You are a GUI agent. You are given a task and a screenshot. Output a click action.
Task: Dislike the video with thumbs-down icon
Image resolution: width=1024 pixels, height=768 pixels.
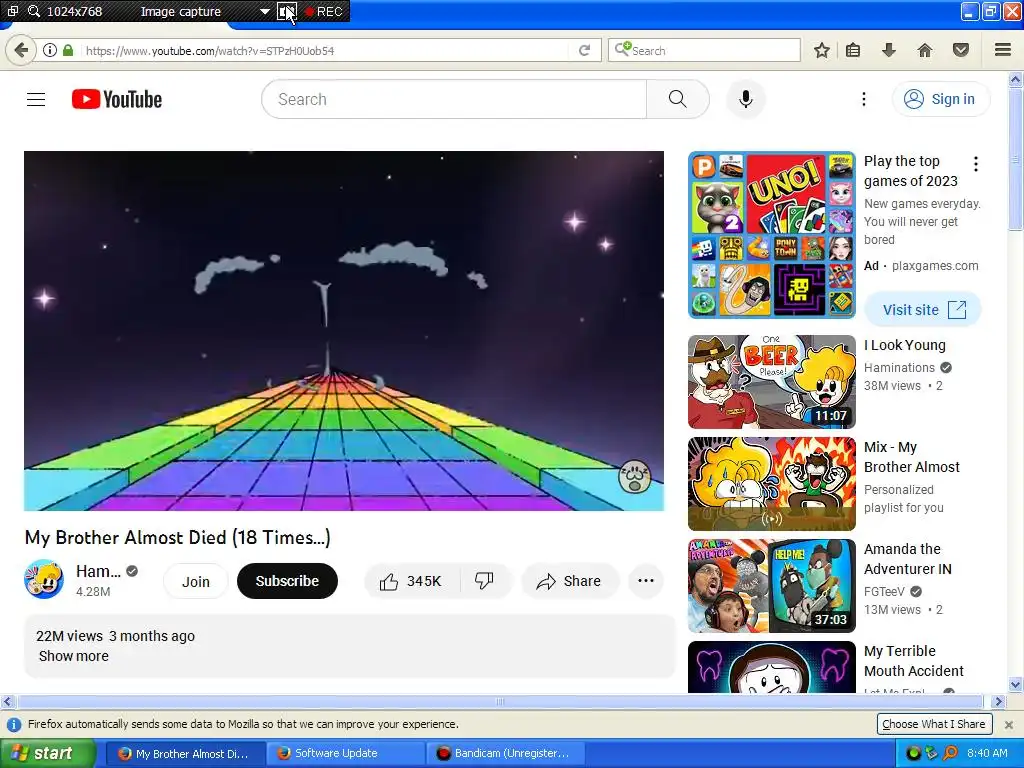(x=485, y=581)
